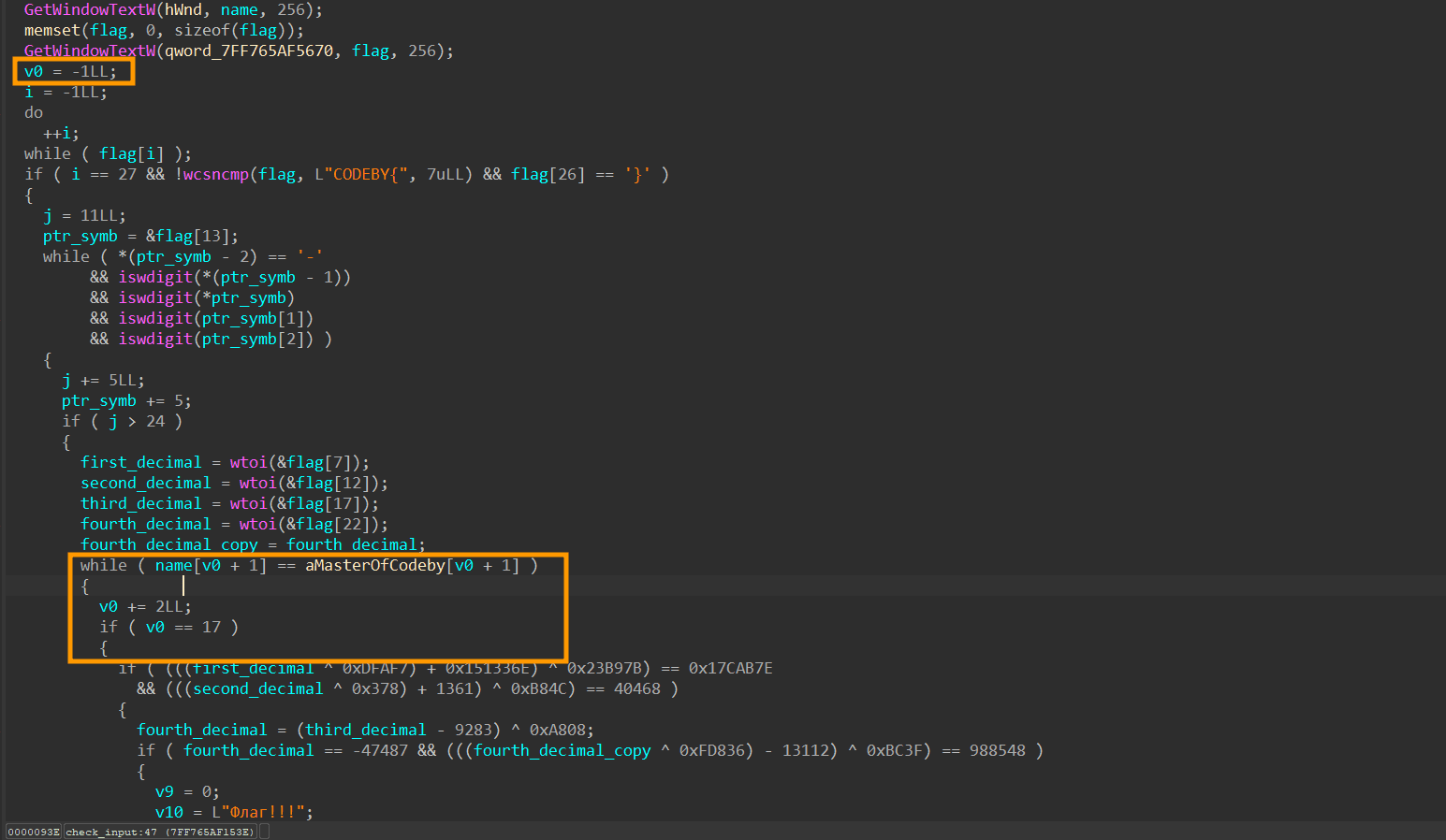Click the third_decimal variable in its wtoi assignment
Screen dimensions: 1446x840
point(140,503)
